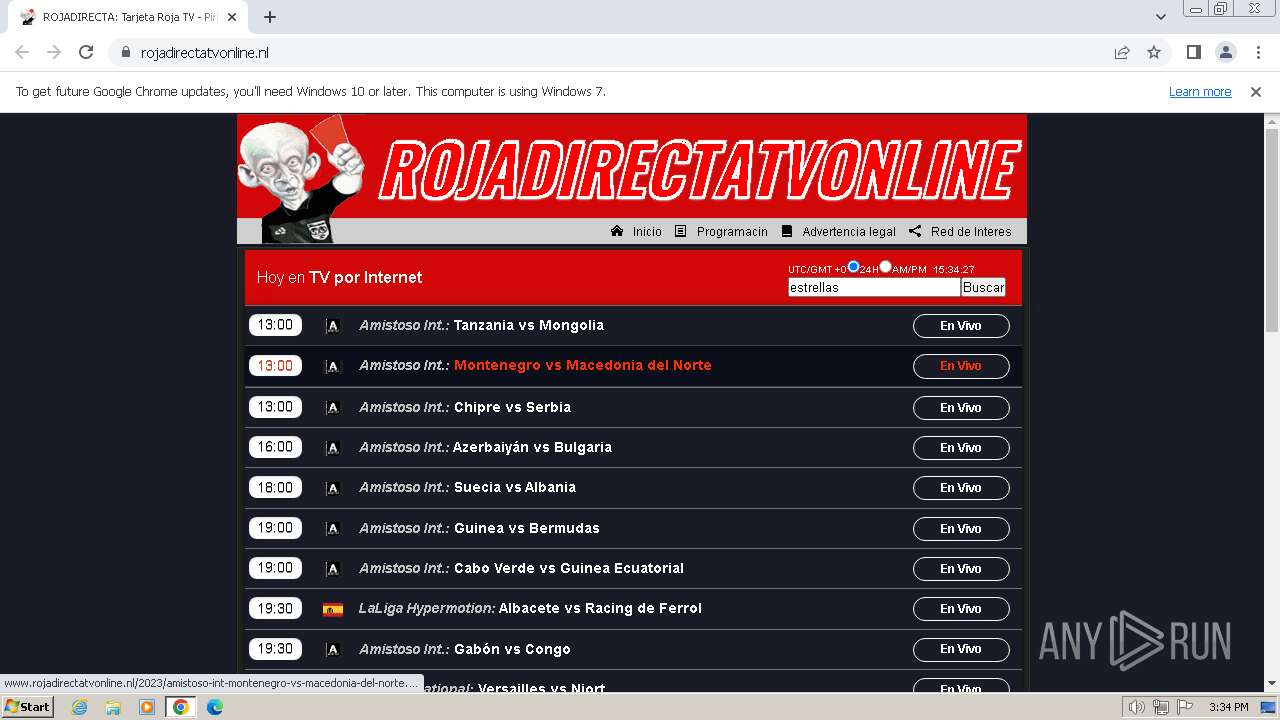Go back to the previous page
1280x720 pixels.
[x=22, y=53]
